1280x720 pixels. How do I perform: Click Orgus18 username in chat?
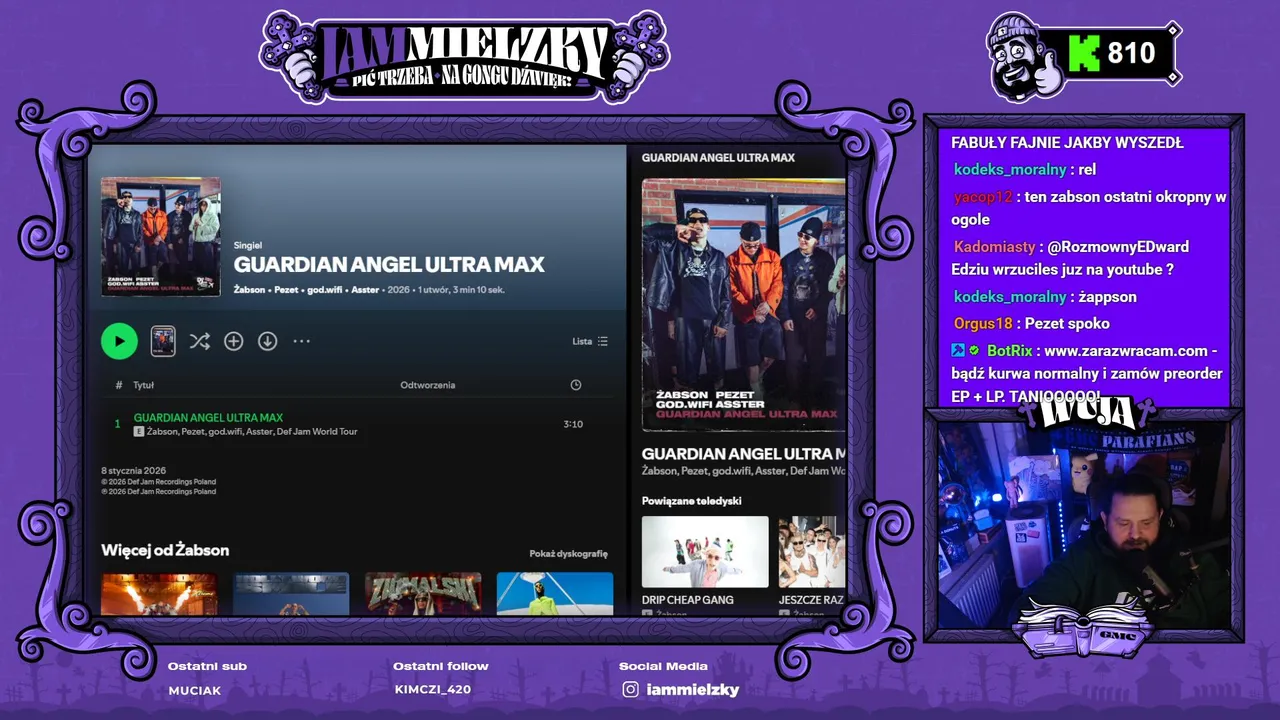pos(983,323)
